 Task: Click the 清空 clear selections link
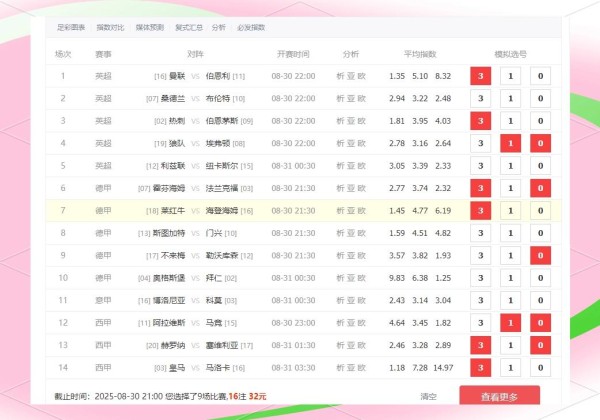point(429,397)
